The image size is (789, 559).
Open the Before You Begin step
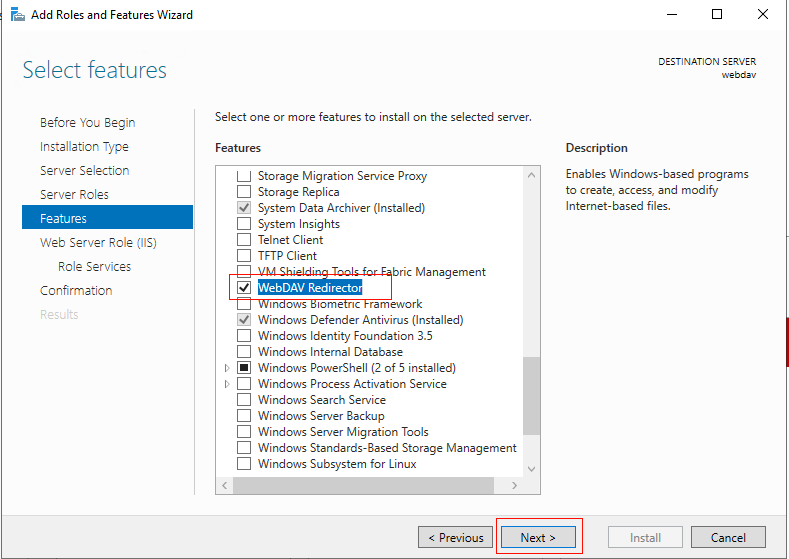click(88, 123)
